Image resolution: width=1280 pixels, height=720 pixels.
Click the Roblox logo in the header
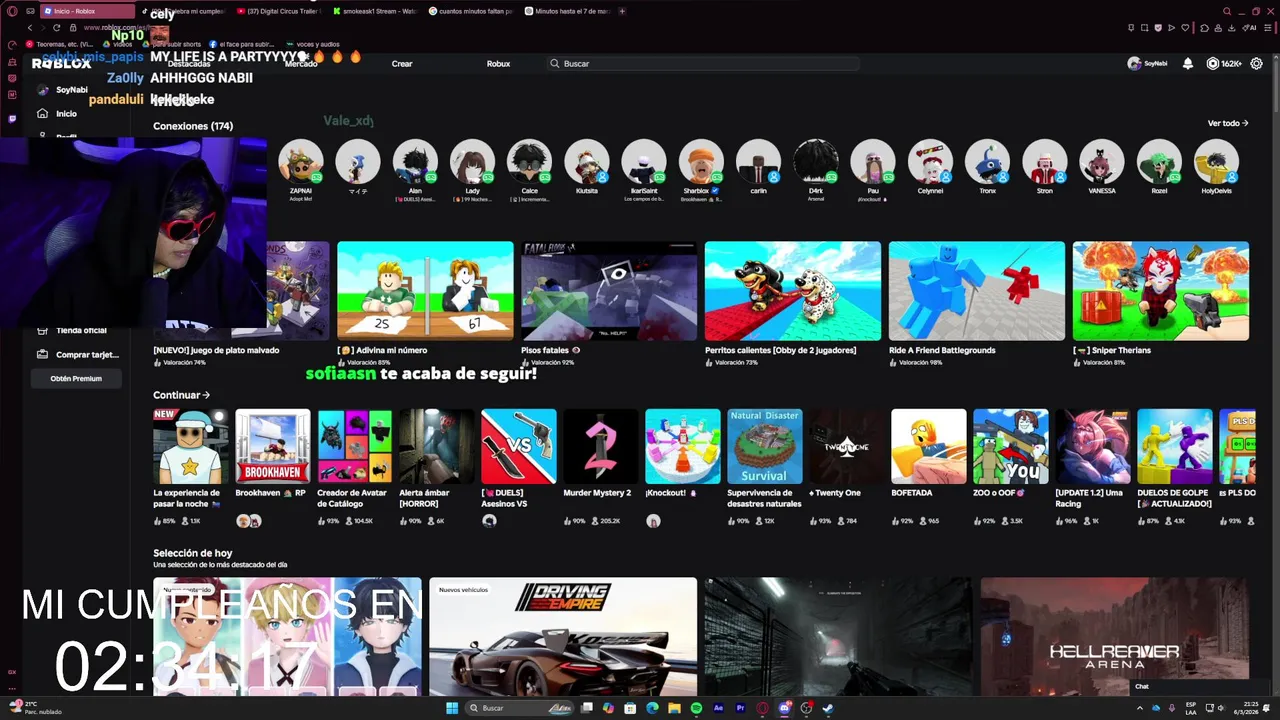click(x=61, y=63)
